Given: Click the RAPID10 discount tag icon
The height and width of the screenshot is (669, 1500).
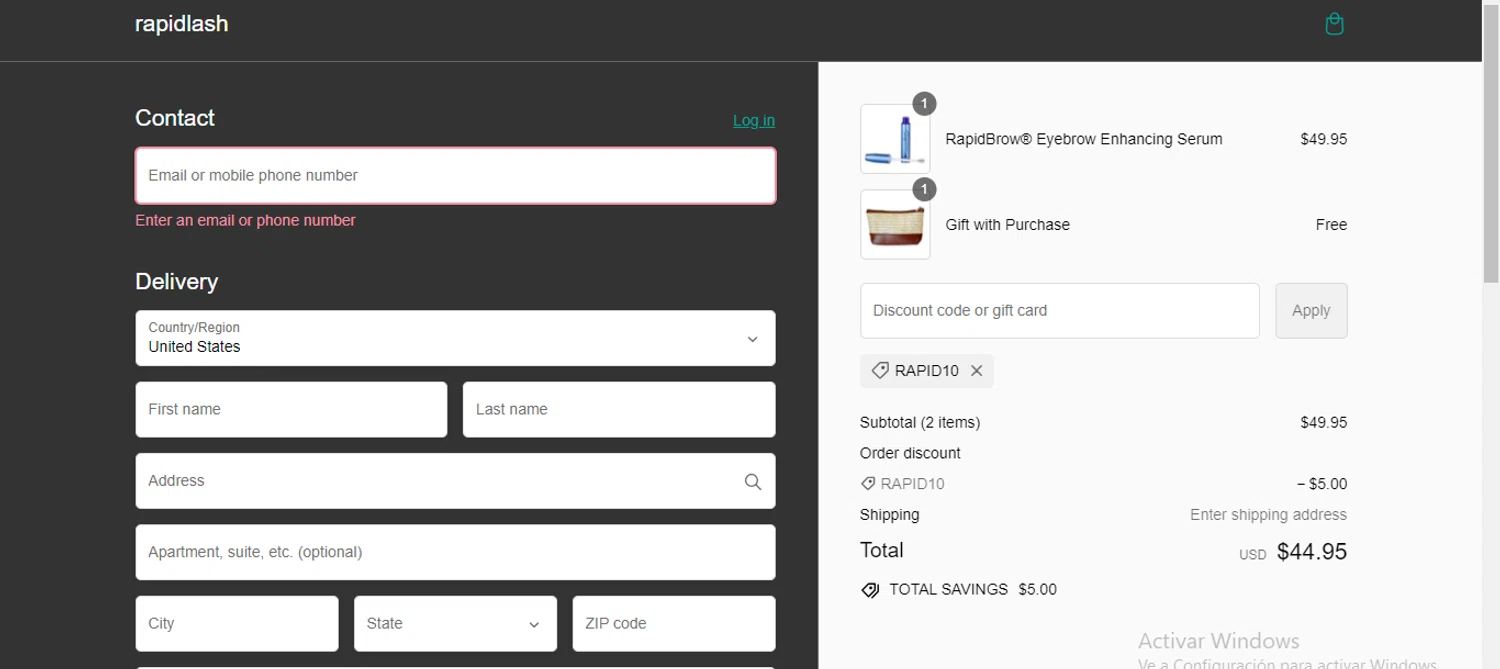Looking at the screenshot, I should click(x=880, y=371).
